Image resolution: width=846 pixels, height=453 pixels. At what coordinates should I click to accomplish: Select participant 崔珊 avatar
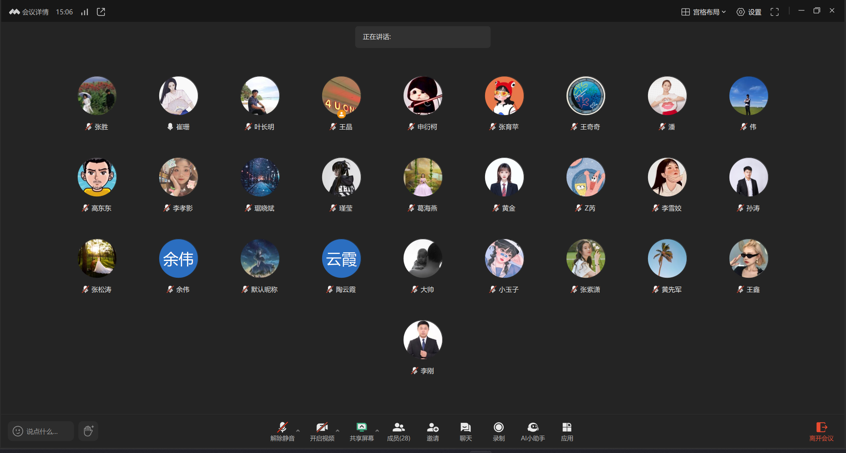pos(179,95)
